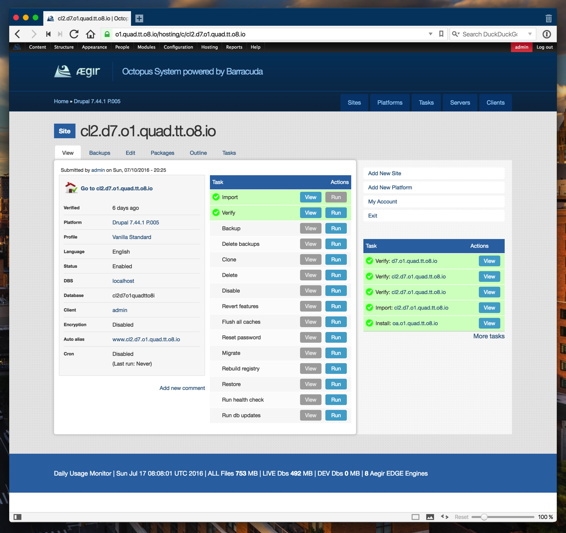Open the My Account link
566x533 pixels.
[382, 201]
